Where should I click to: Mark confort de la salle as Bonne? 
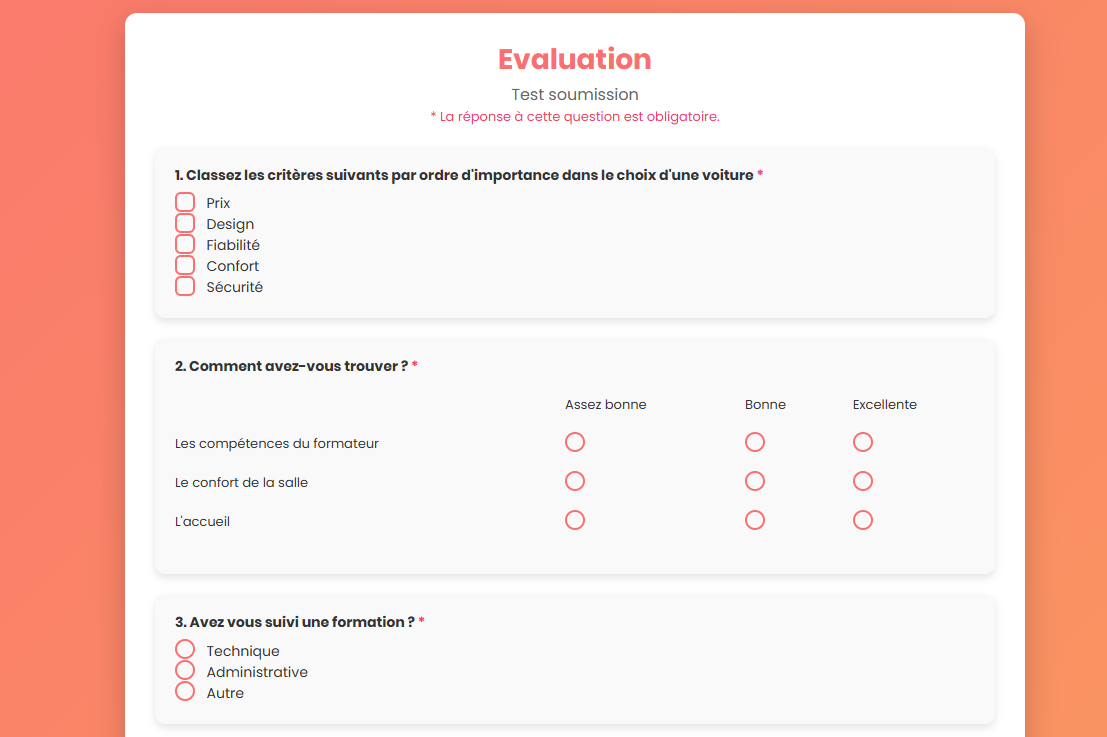pos(755,481)
